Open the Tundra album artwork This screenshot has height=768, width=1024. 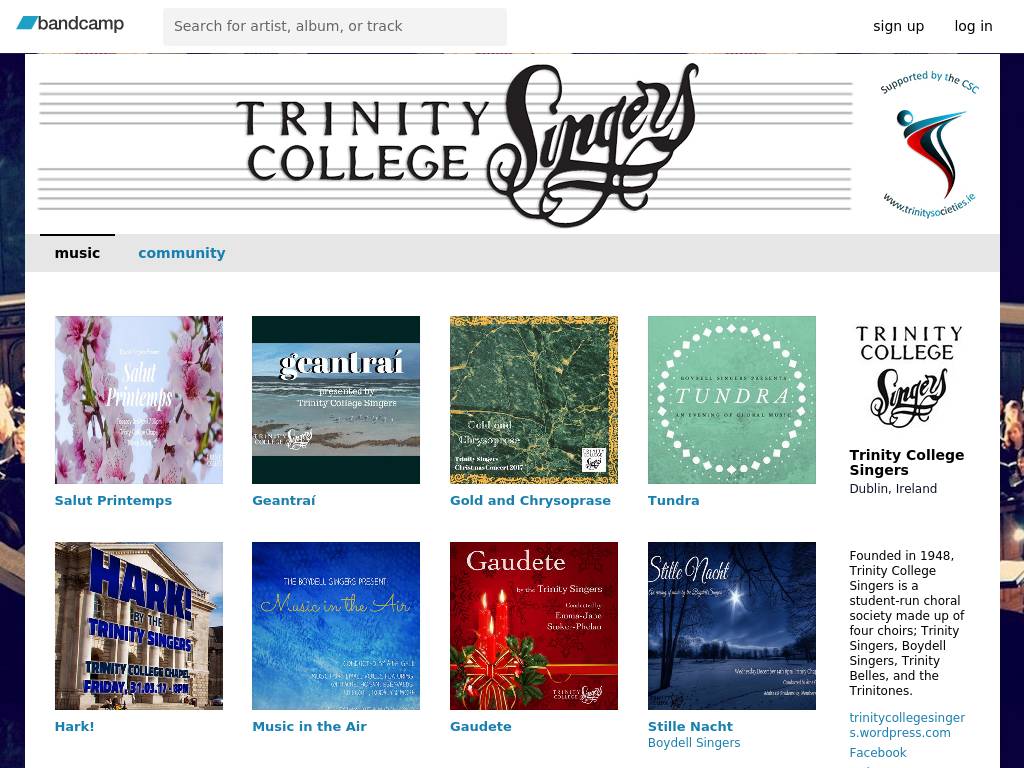pyautogui.click(x=732, y=400)
